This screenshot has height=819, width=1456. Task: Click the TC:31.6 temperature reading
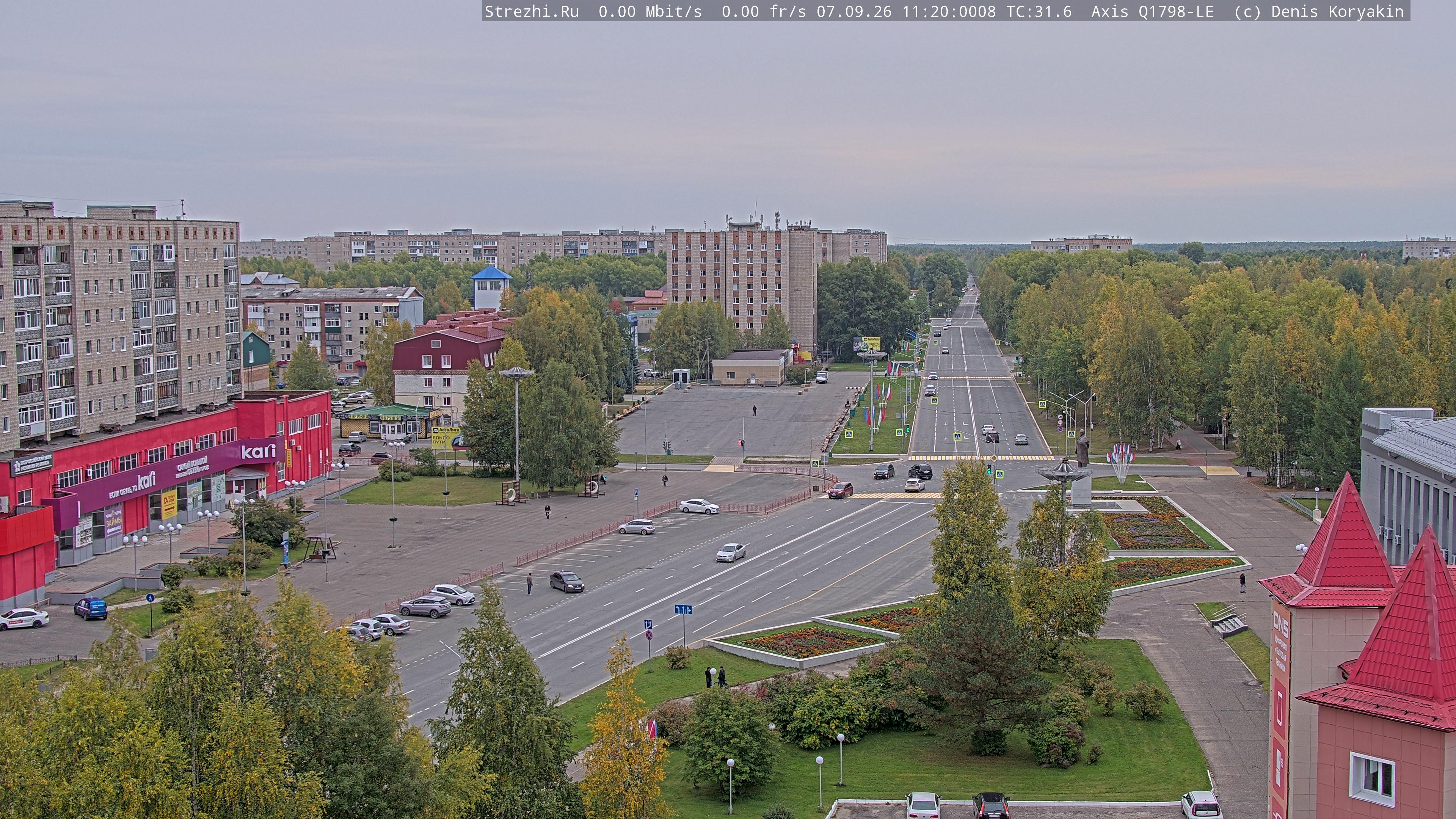[1039, 11]
